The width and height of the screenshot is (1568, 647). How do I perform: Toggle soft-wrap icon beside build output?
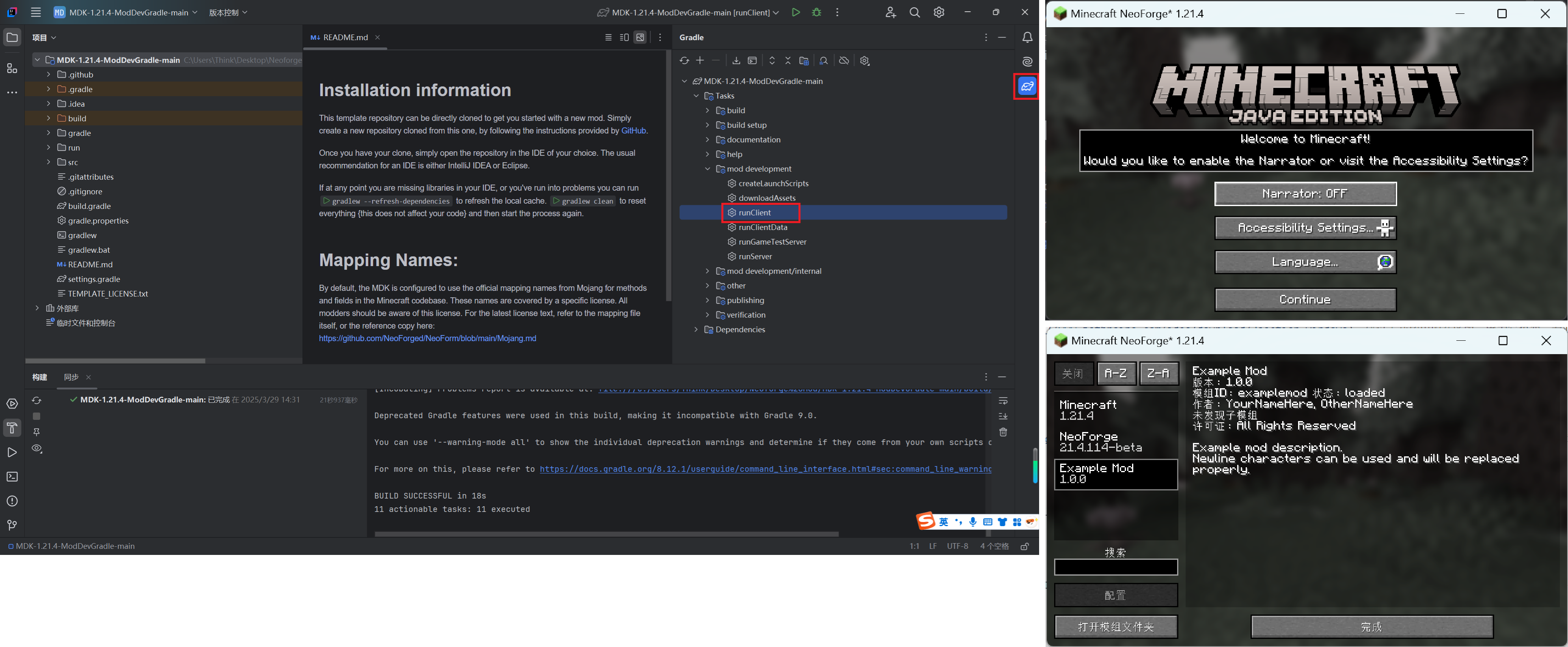pos(1003,401)
